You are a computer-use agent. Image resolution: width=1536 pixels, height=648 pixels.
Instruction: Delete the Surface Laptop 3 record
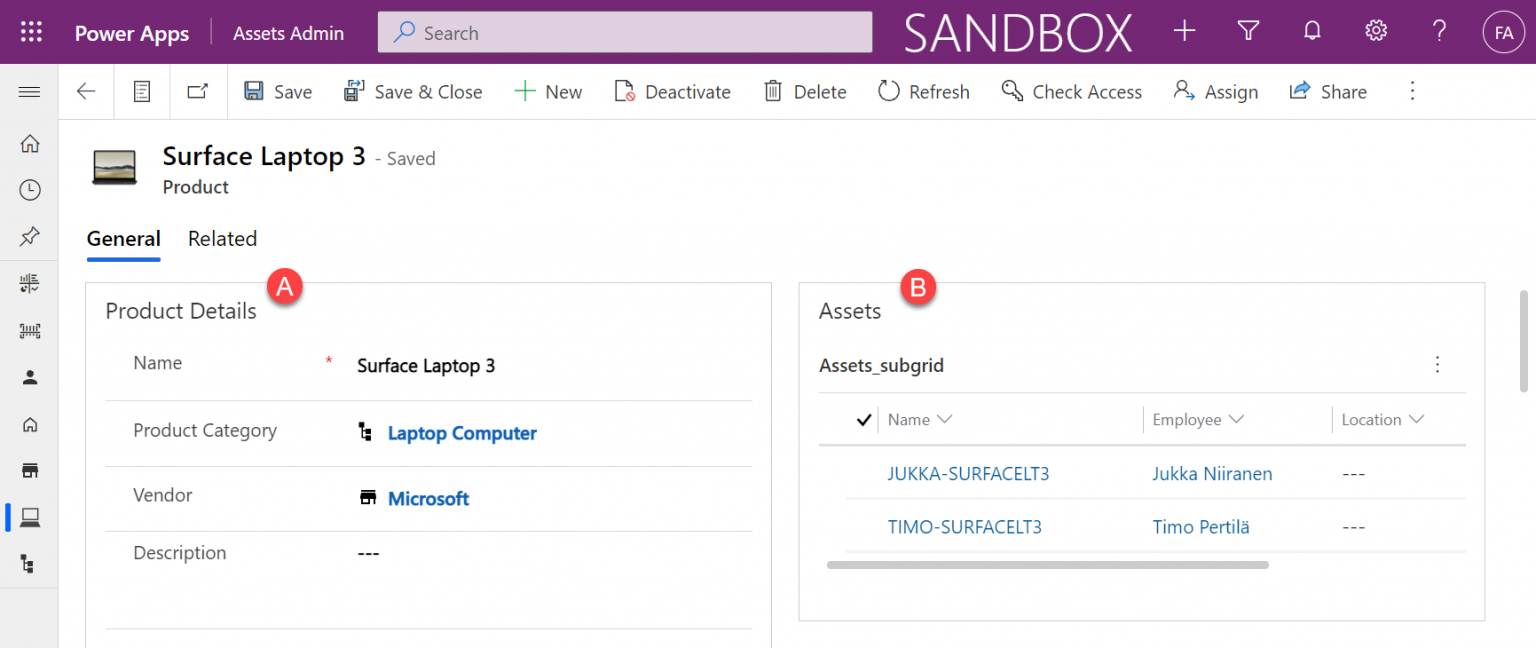805,92
